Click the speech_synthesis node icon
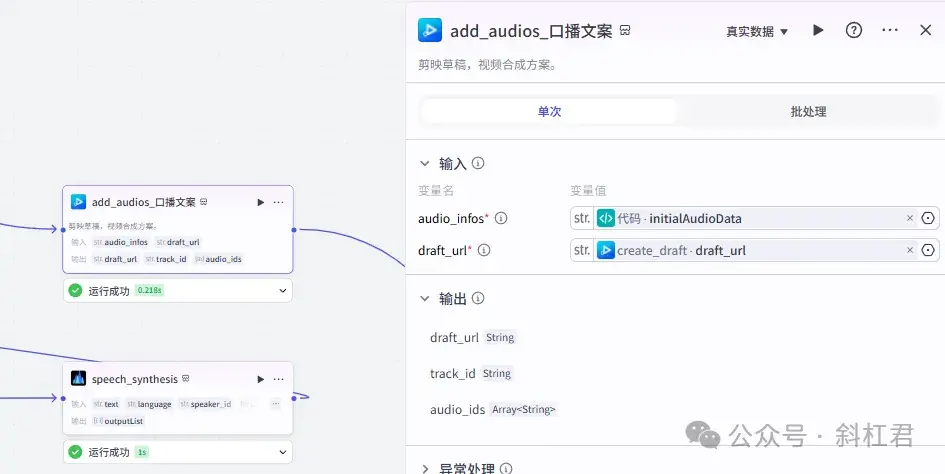 tap(78, 378)
